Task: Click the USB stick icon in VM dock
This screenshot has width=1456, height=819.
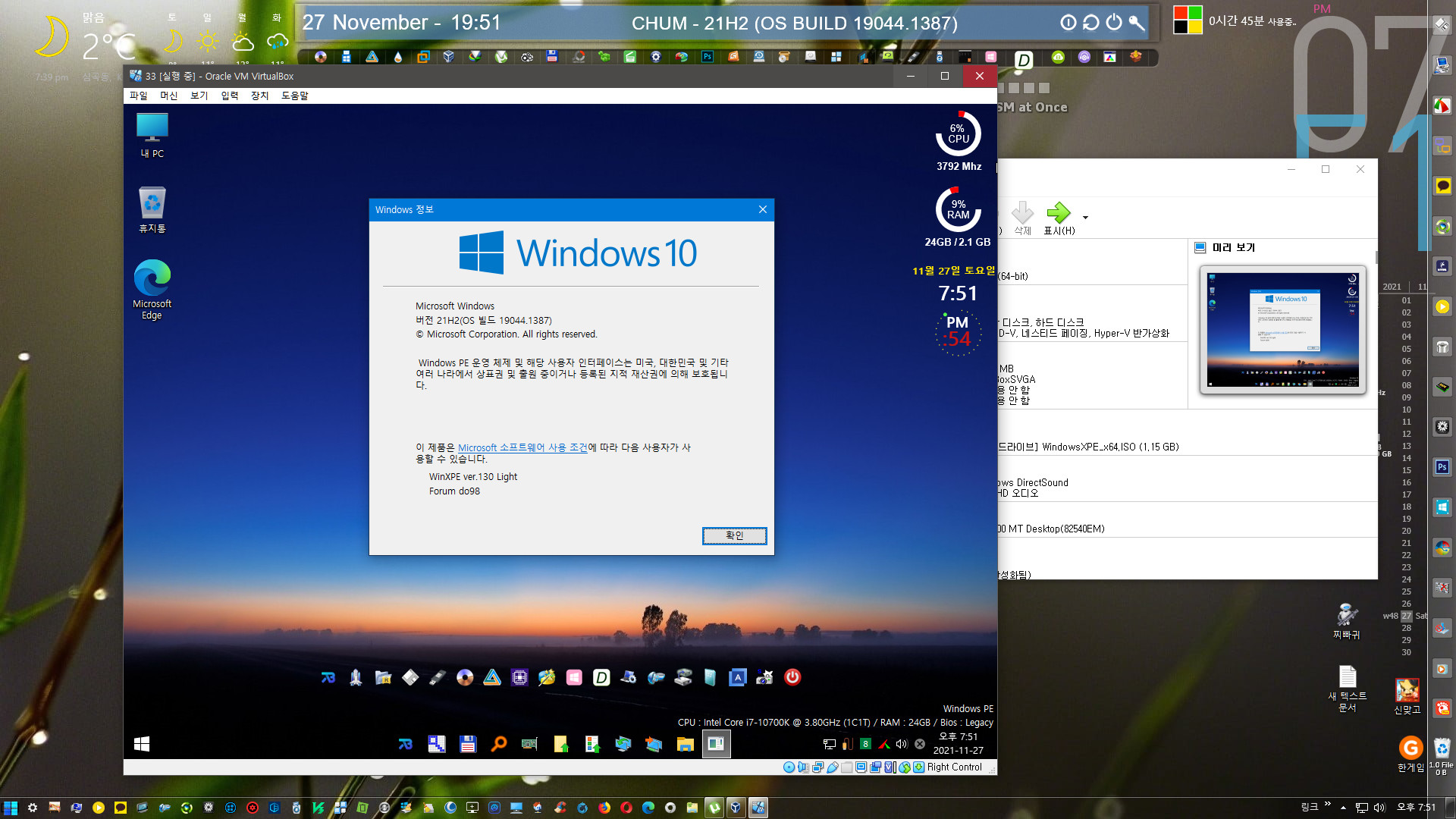Action: coord(438,677)
